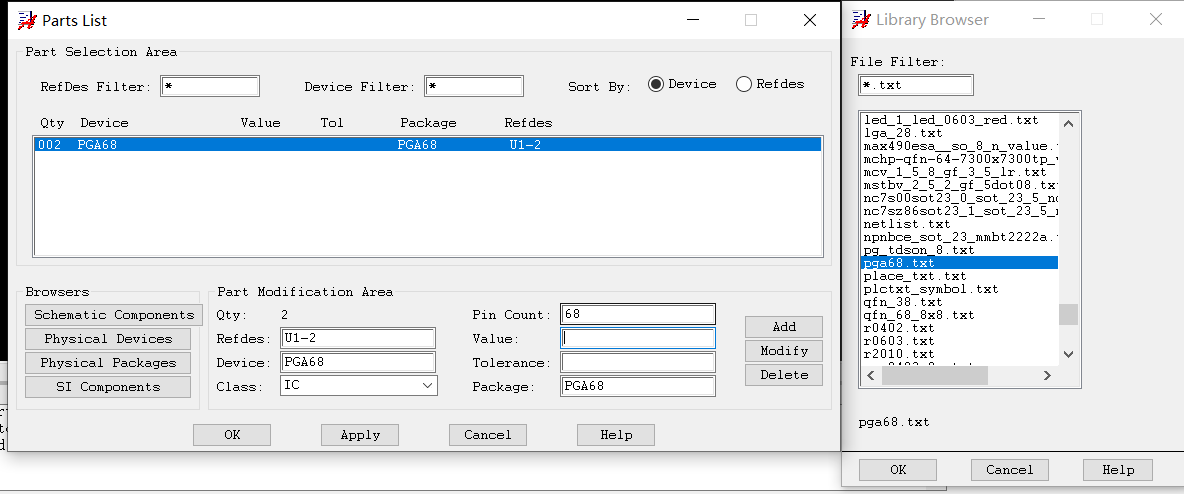Screen dimensions: 1184x494
Task: Click into the Value input field
Action: [638, 339]
